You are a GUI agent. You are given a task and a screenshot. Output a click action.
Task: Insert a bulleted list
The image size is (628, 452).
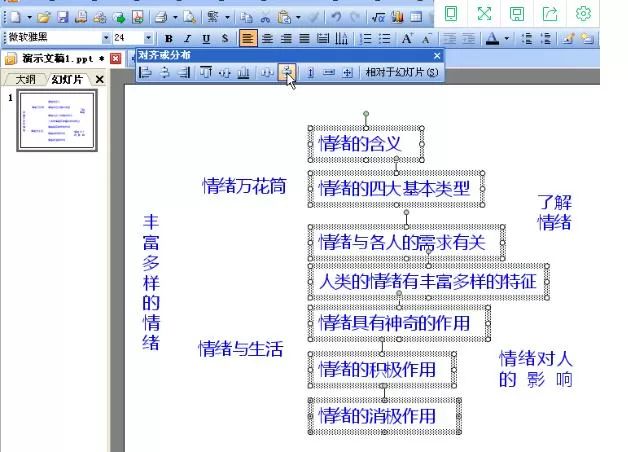(x=384, y=38)
